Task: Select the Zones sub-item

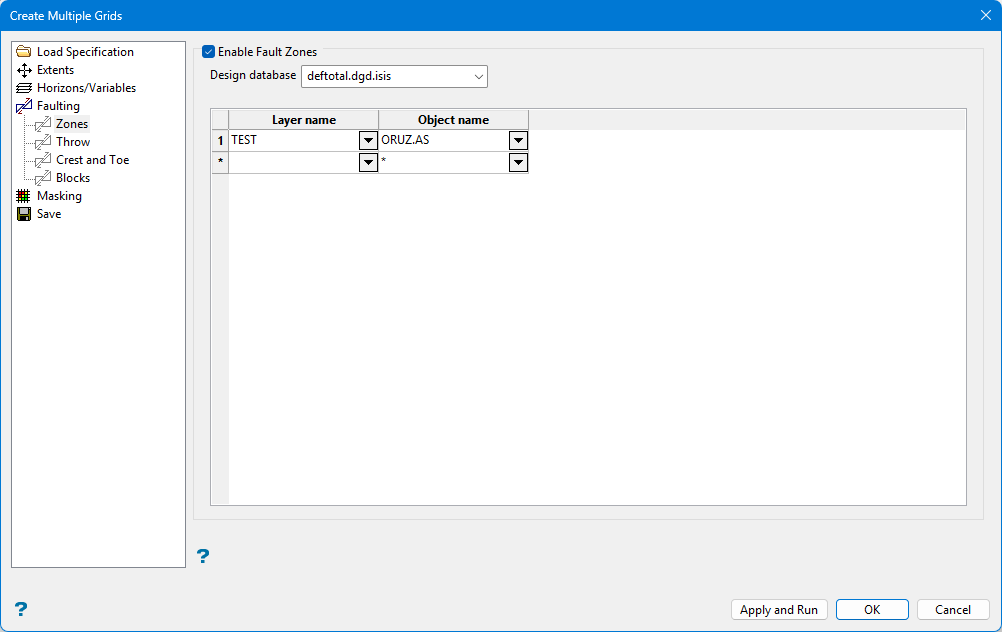Action: pyautogui.click(x=72, y=124)
